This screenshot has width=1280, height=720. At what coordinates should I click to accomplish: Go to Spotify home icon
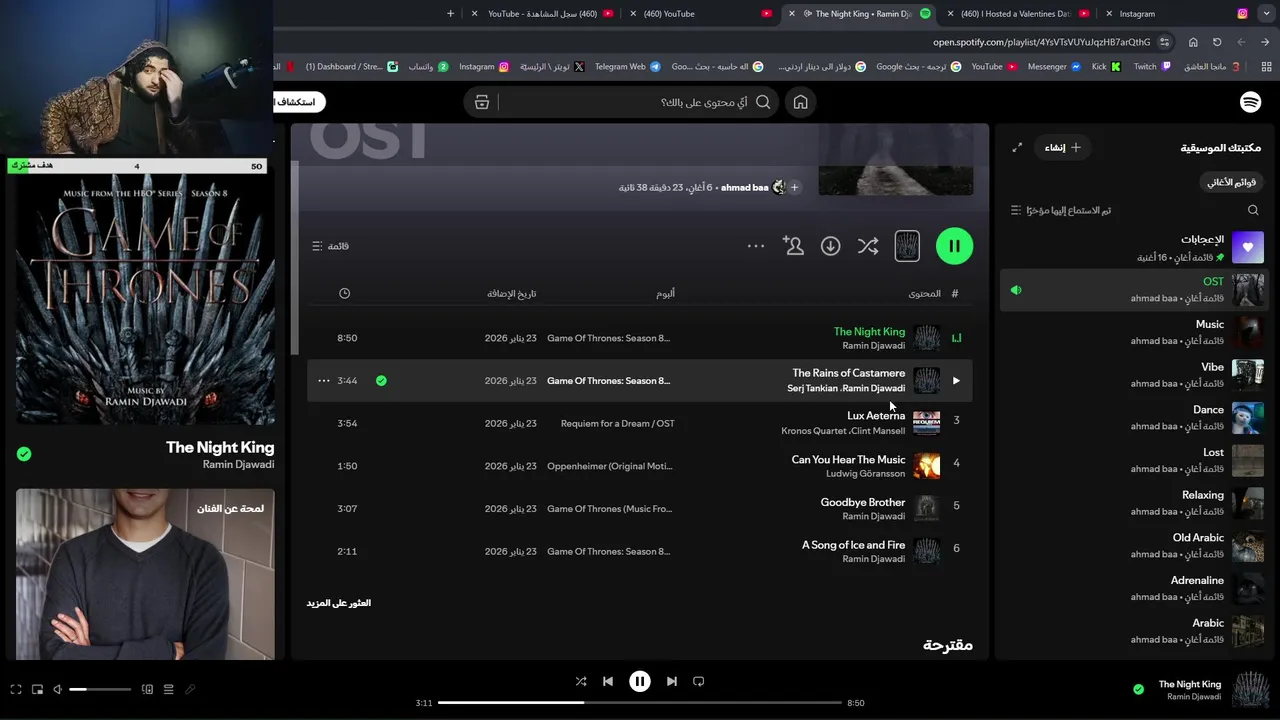pos(800,102)
